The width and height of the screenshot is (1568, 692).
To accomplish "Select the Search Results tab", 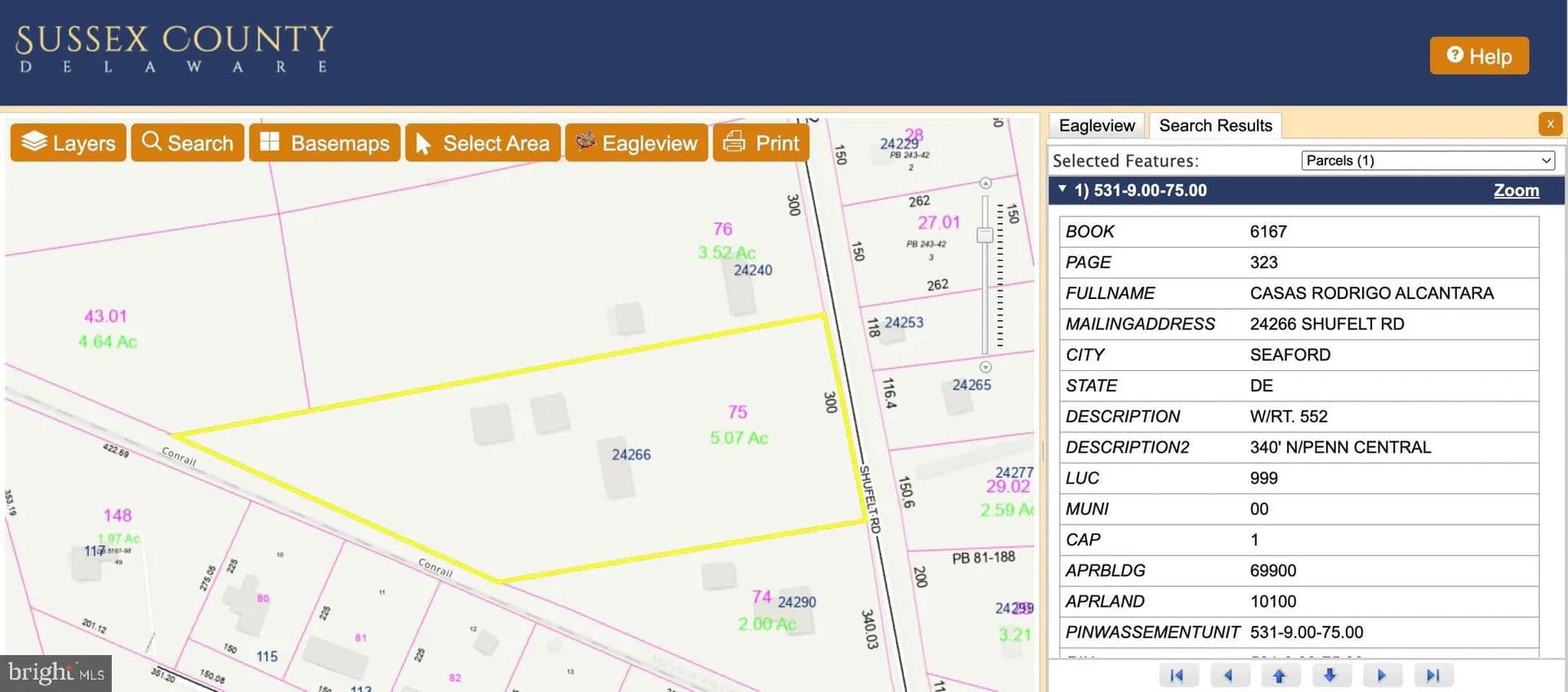I will click(x=1214, y=126).
